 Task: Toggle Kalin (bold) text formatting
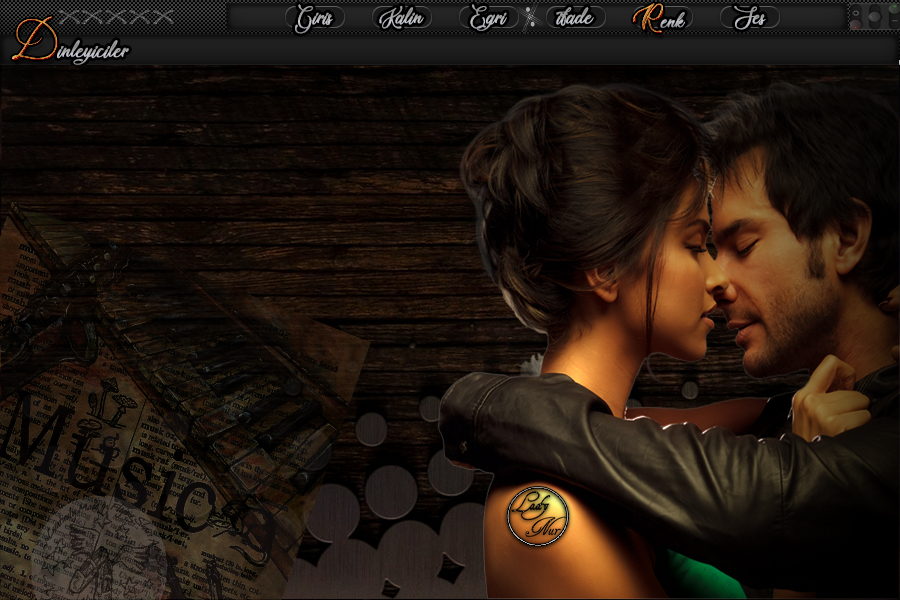point(402,18)
